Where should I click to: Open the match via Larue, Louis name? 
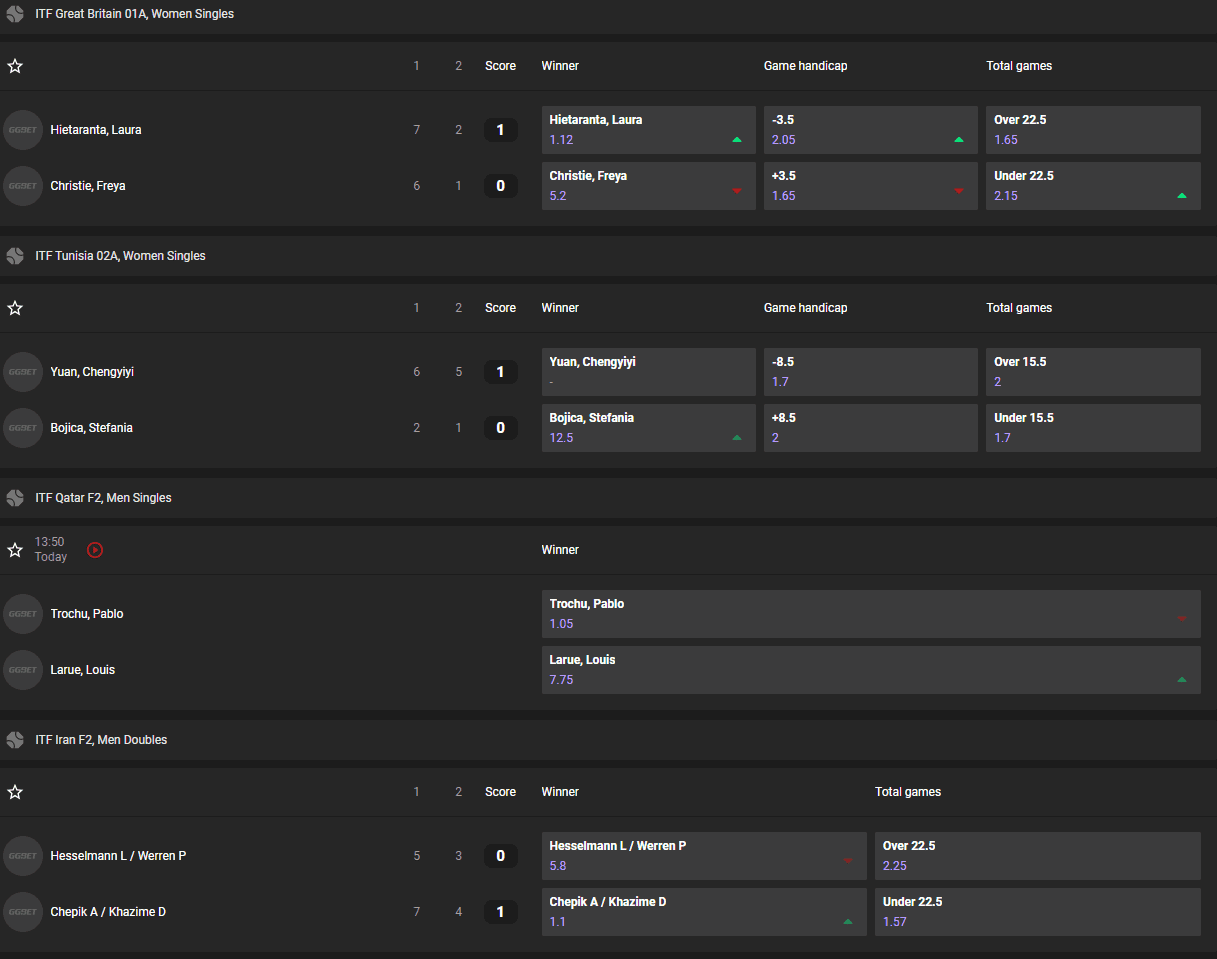(x=83, y=670)
